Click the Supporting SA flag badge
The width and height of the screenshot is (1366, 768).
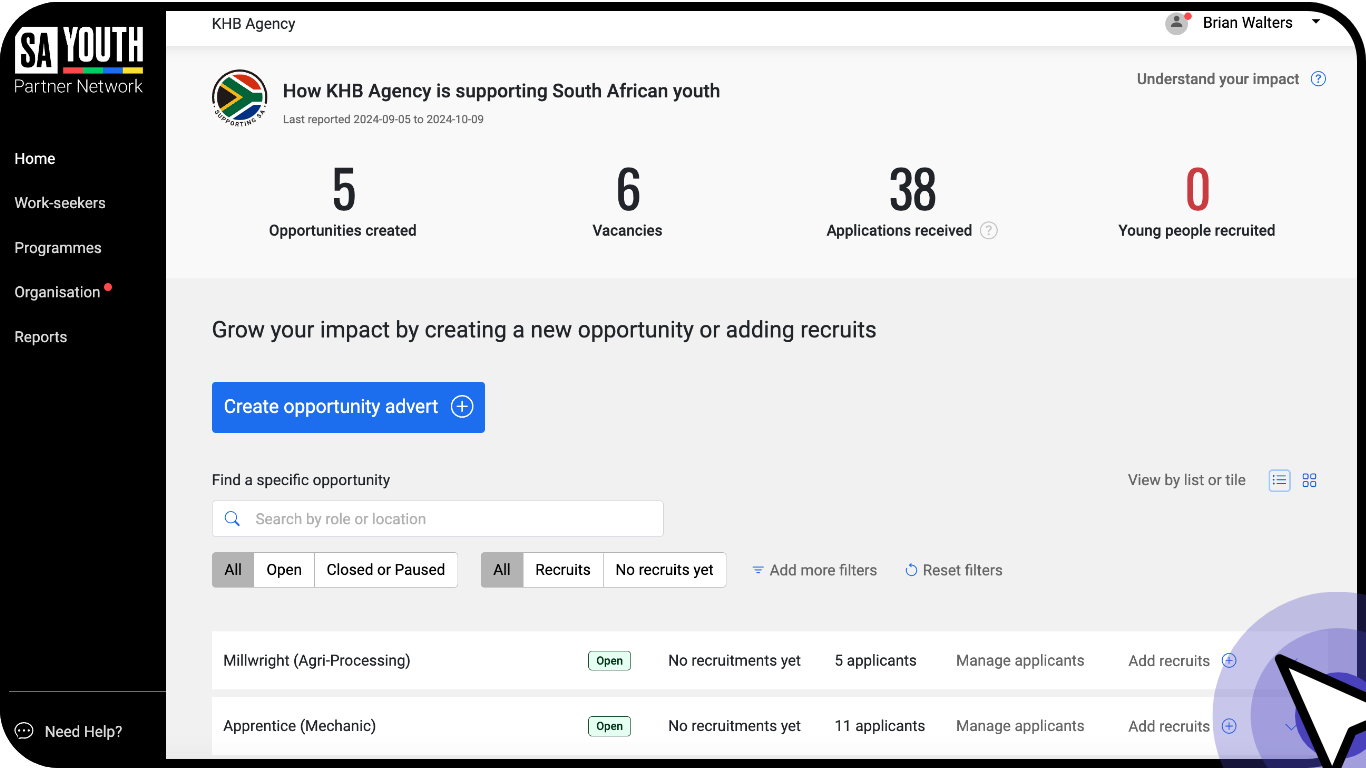click(x=240, y=98)
